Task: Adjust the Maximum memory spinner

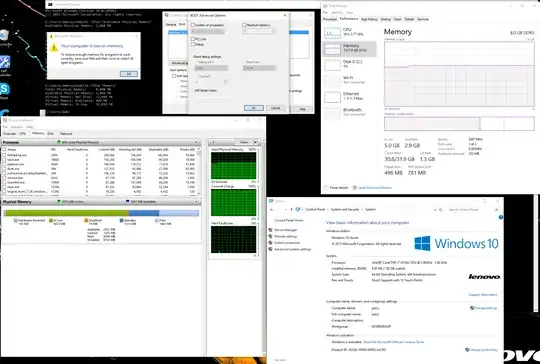Action: (x=274, y=32)
